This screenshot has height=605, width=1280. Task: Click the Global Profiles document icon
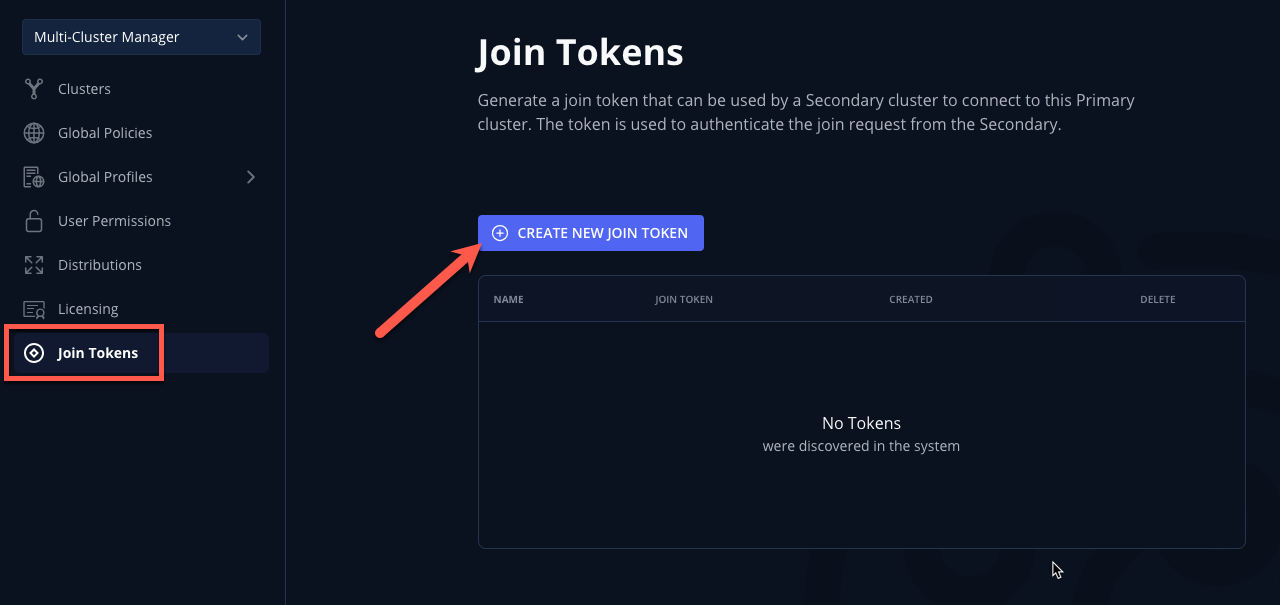(x=34, y=177)
